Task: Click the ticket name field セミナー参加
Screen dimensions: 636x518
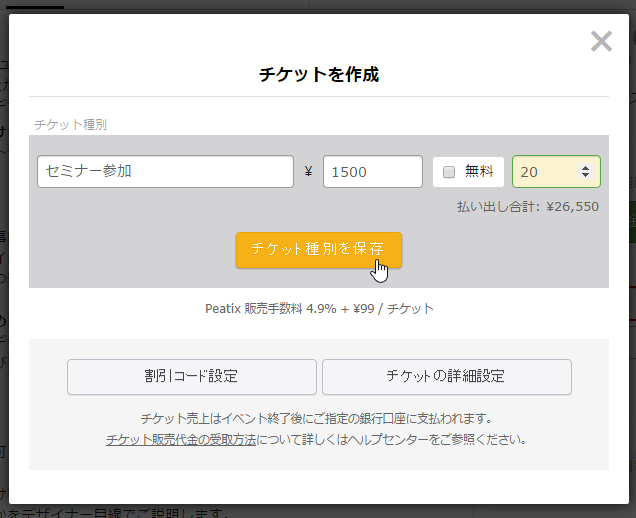Action: pos(165,171)
